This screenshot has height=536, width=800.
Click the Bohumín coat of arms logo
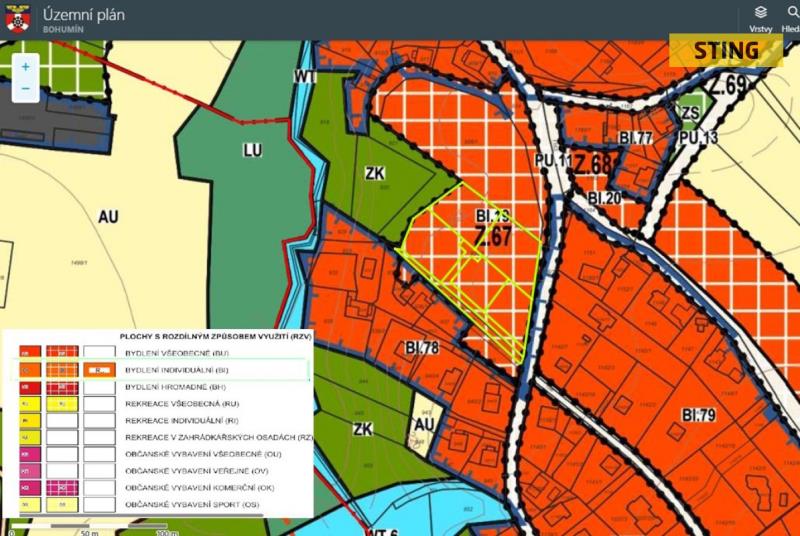click(18, 19)
